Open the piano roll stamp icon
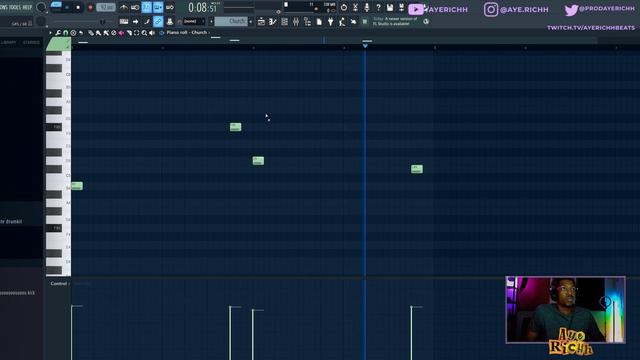 [73, 33]
